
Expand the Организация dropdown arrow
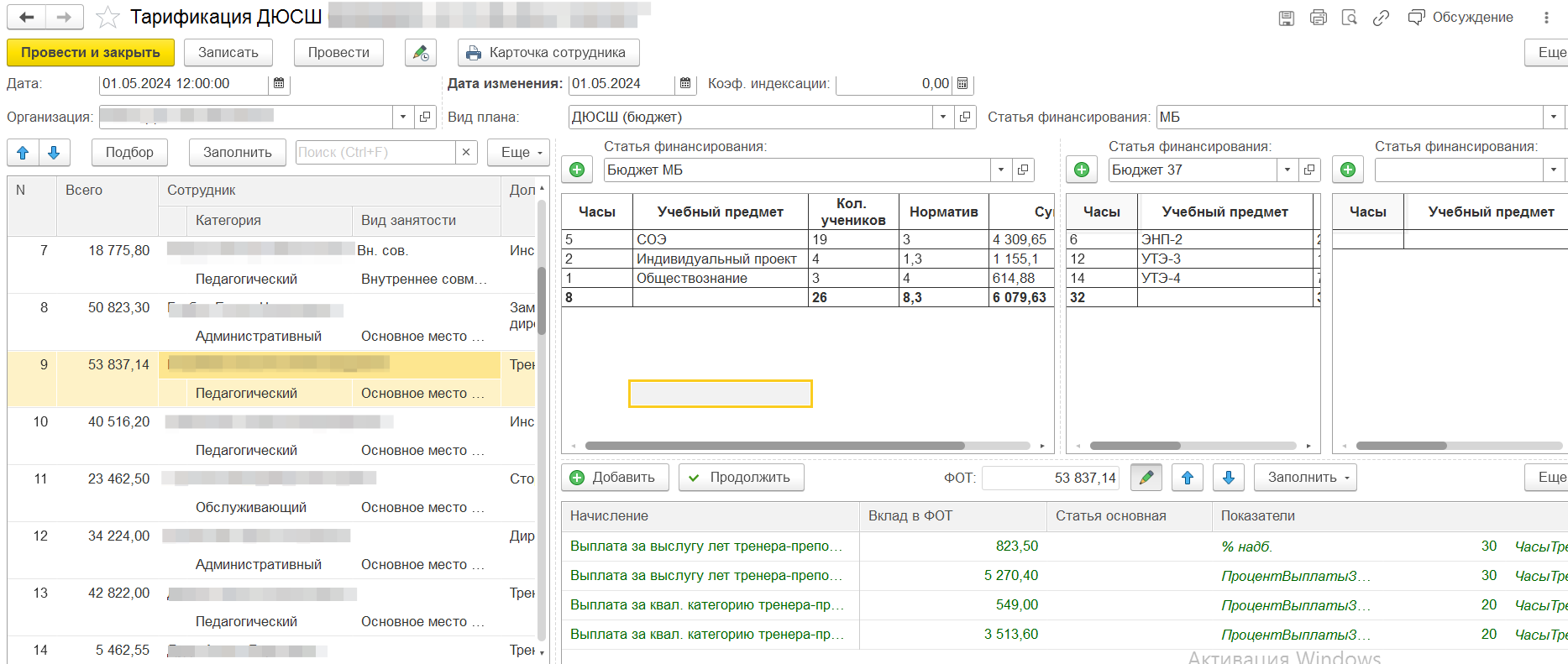click(403, 118)
